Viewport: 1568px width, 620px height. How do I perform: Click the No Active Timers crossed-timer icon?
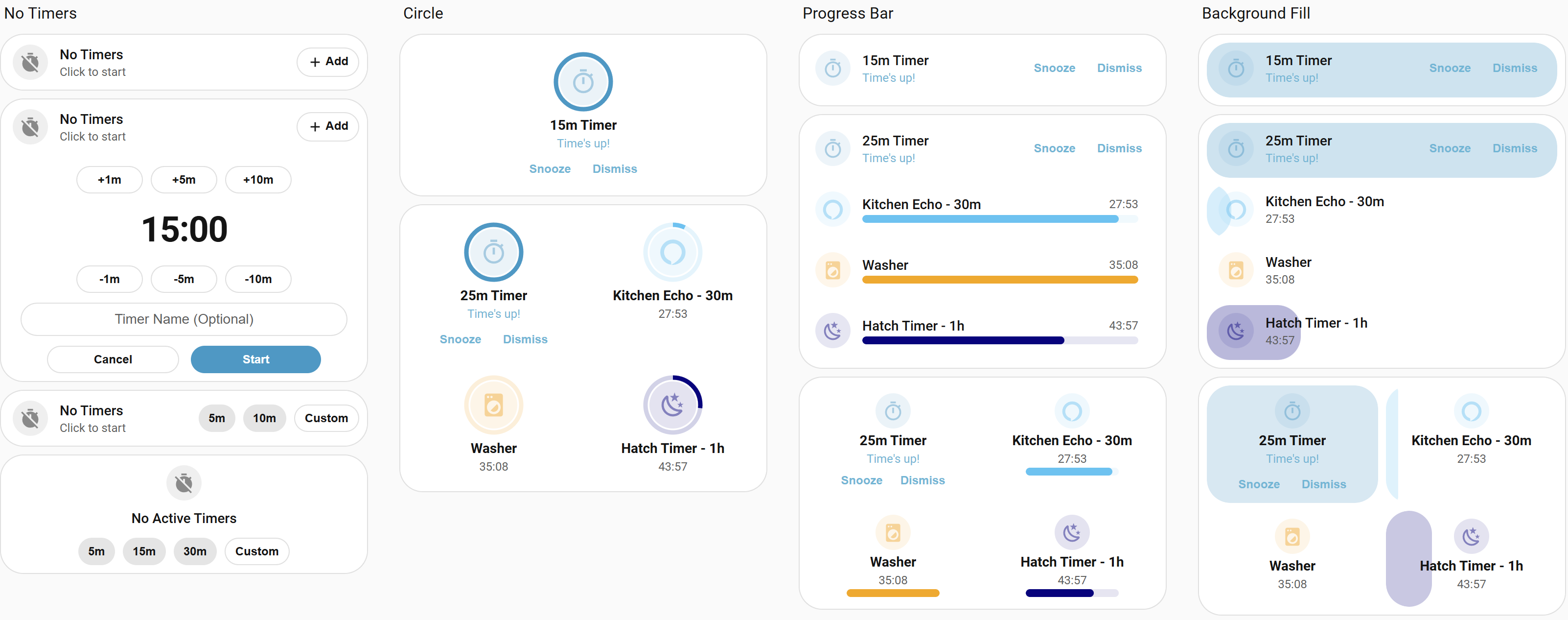coord(184,483)
